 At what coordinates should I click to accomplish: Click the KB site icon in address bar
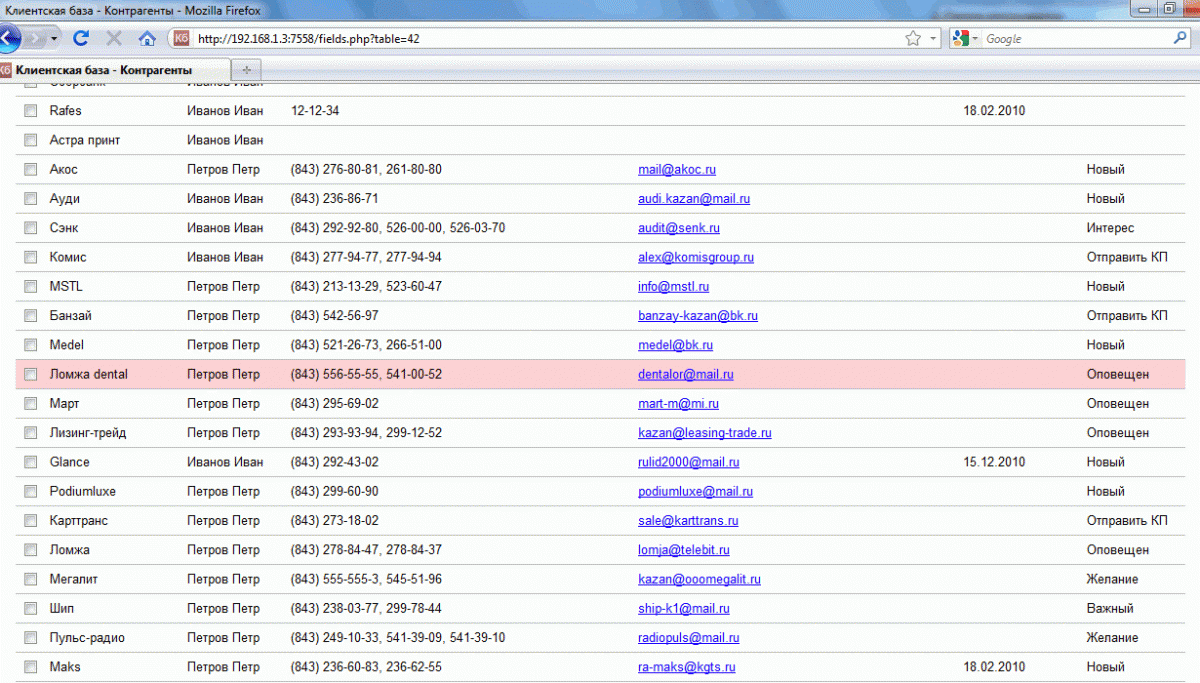point(181,38)
